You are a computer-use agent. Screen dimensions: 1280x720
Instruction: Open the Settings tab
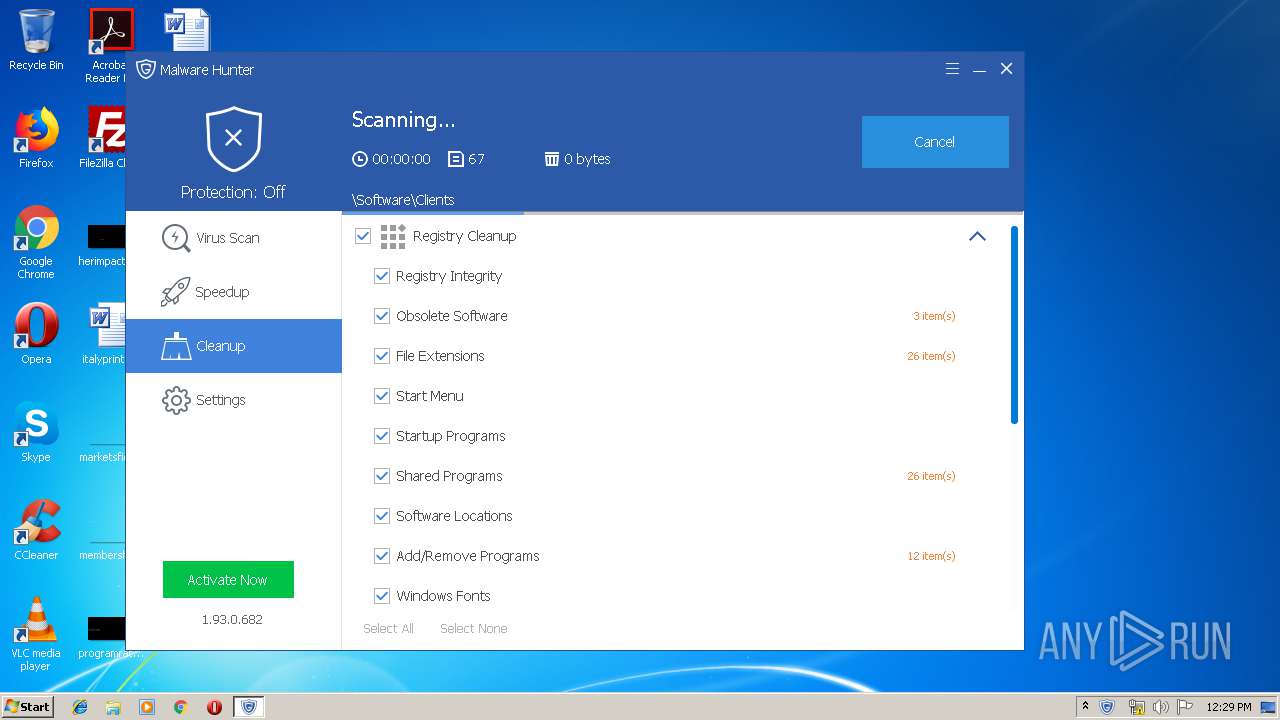click(234, 400)
